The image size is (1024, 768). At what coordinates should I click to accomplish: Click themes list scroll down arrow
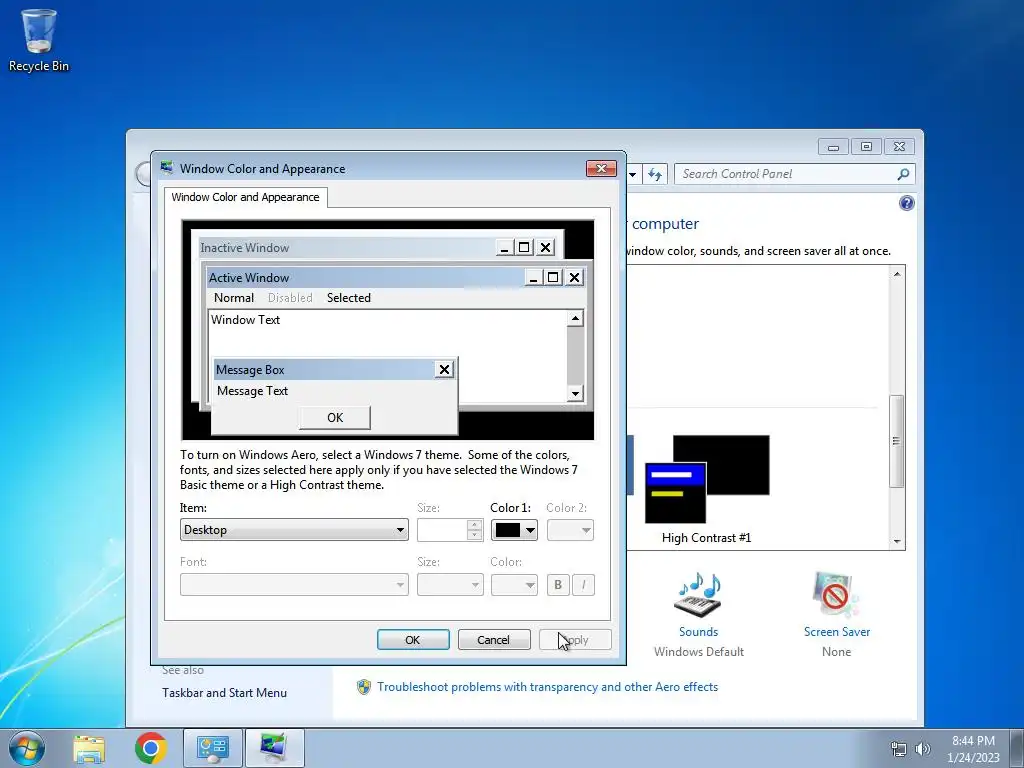pyautogui.click(x=897, y=541)
